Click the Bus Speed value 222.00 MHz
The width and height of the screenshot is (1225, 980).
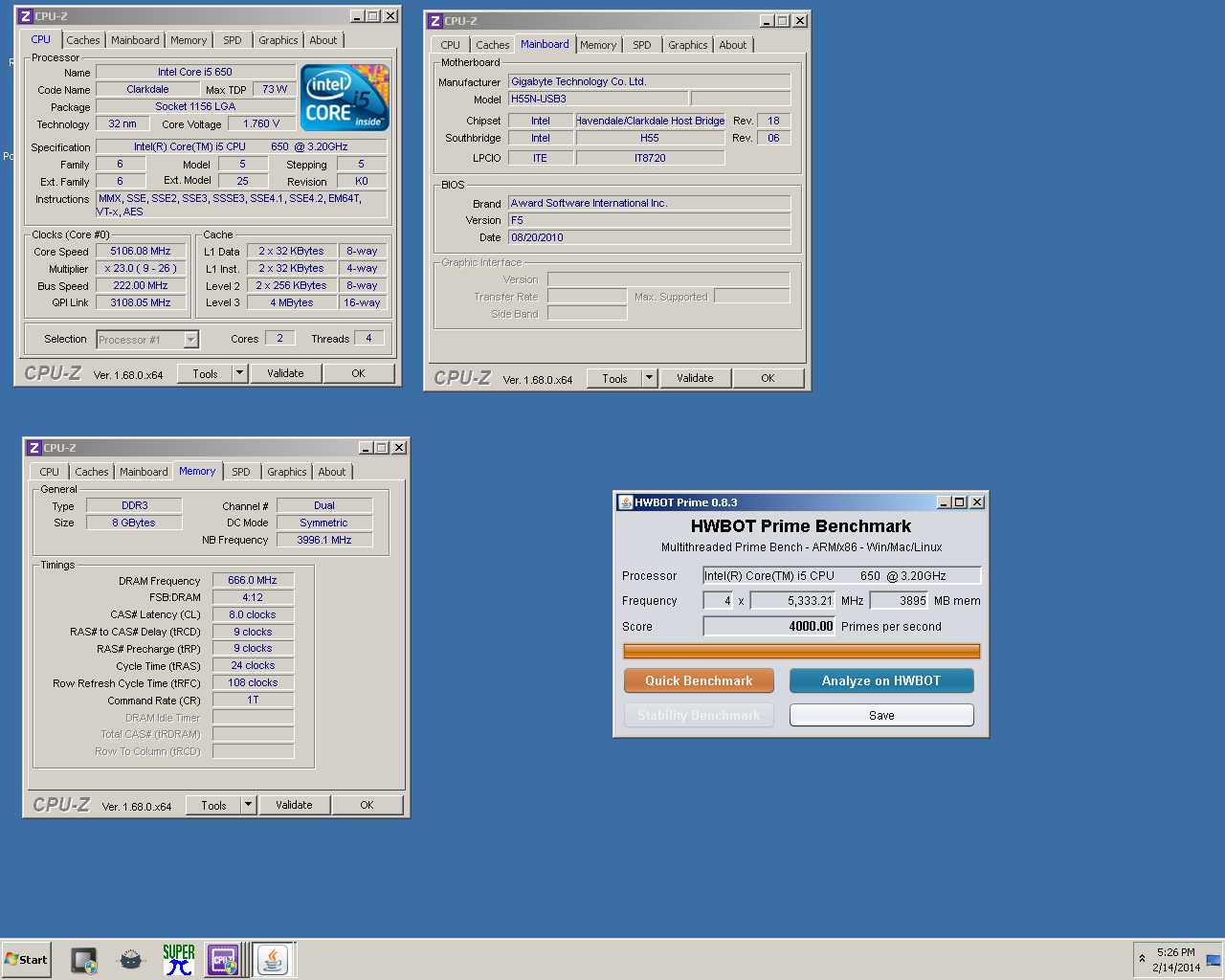pyautogui.click(x=141, y=285)
